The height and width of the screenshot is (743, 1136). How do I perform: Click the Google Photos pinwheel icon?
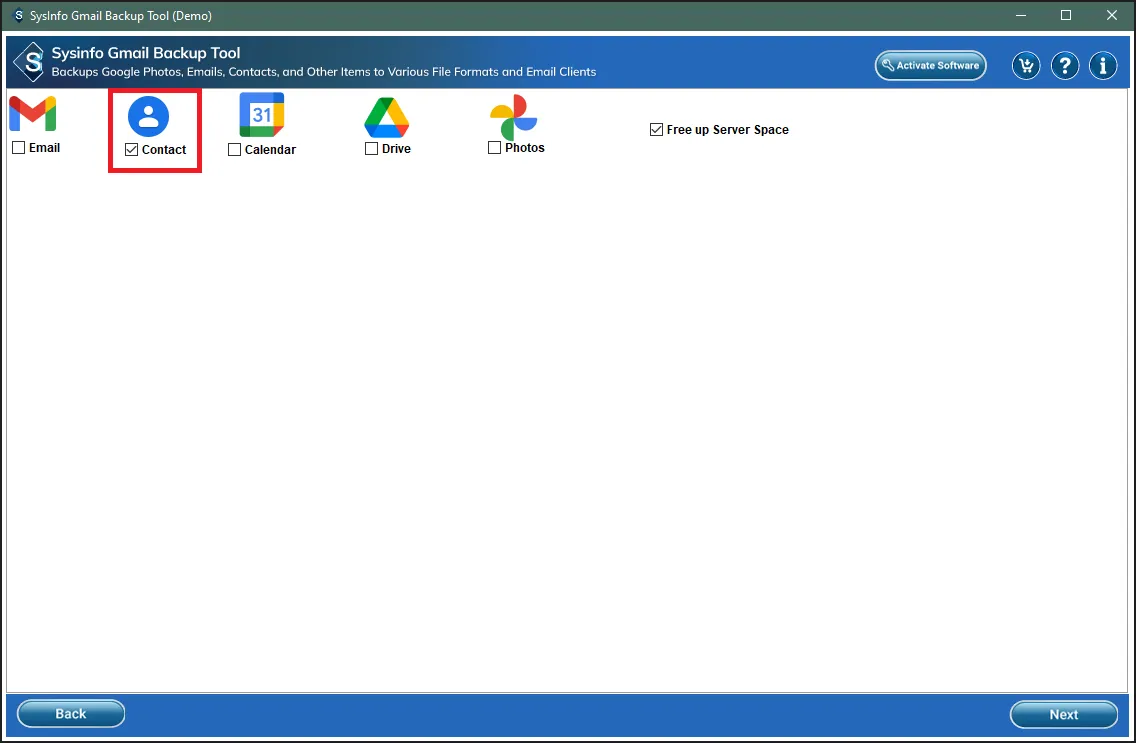(x=514, y=117)
